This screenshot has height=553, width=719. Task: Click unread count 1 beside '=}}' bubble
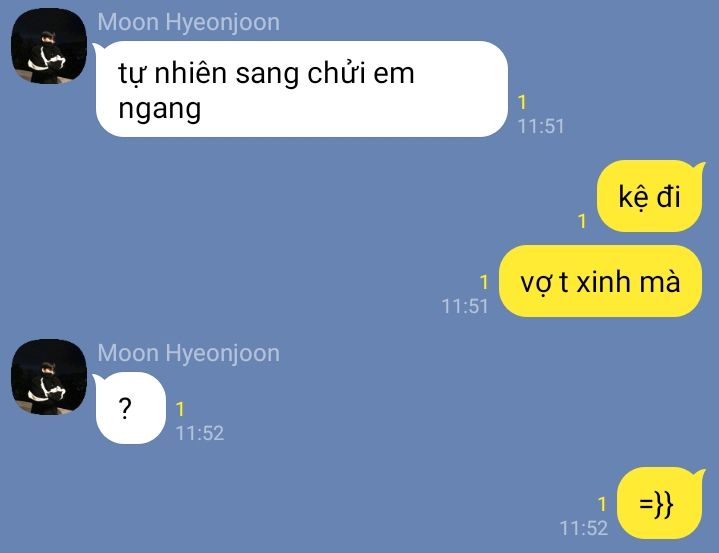tap(602, 504)
